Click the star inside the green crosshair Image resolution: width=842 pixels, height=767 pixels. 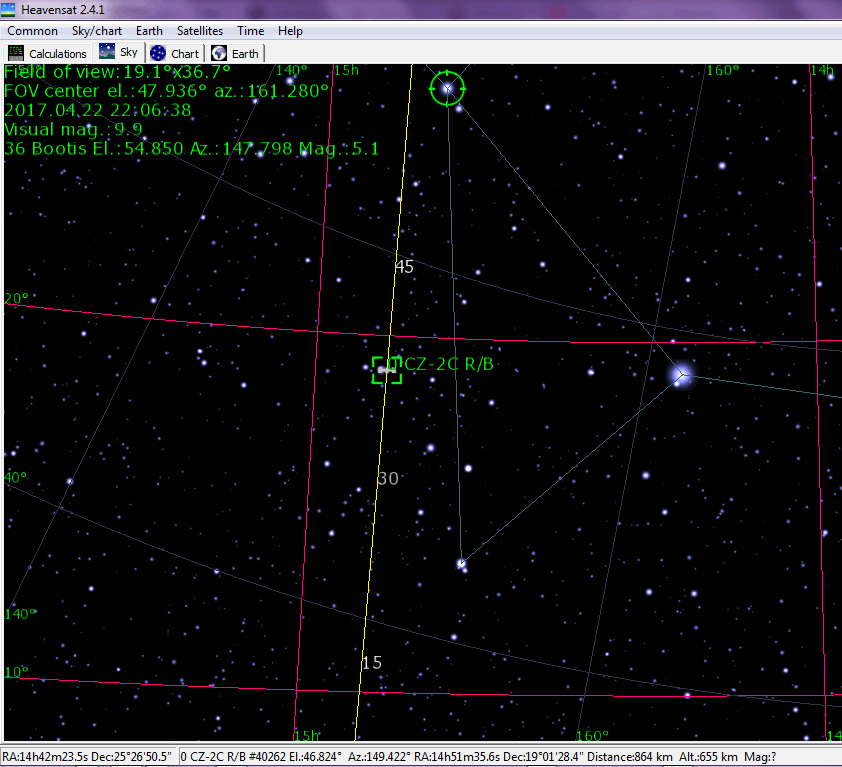[447, 89]
